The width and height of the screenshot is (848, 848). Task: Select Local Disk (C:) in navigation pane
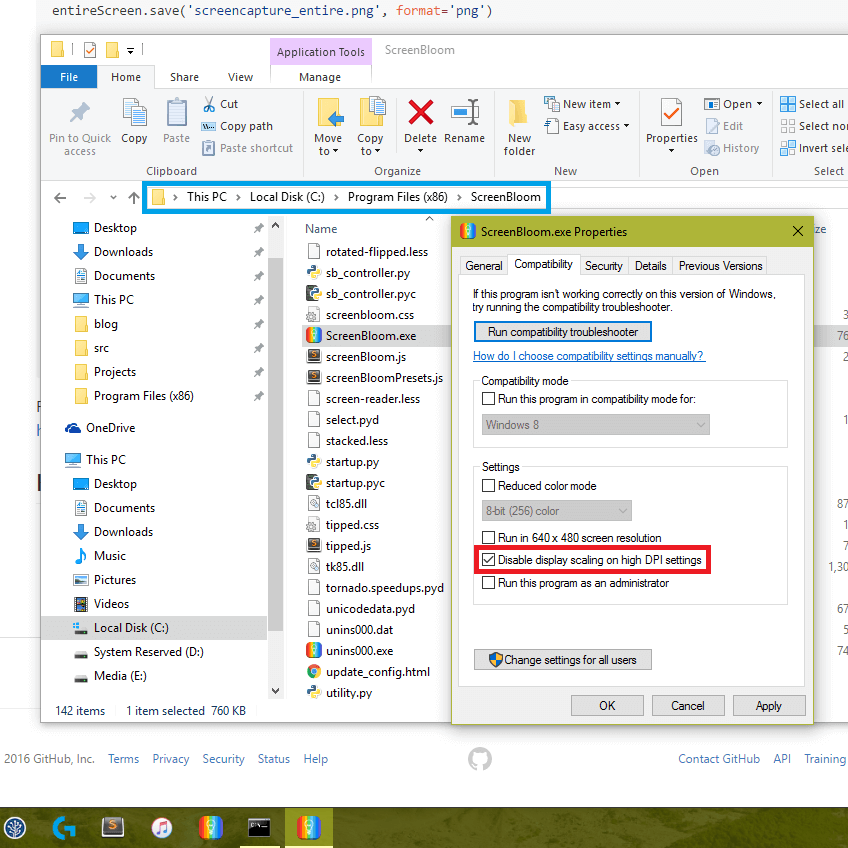[154, 628]
